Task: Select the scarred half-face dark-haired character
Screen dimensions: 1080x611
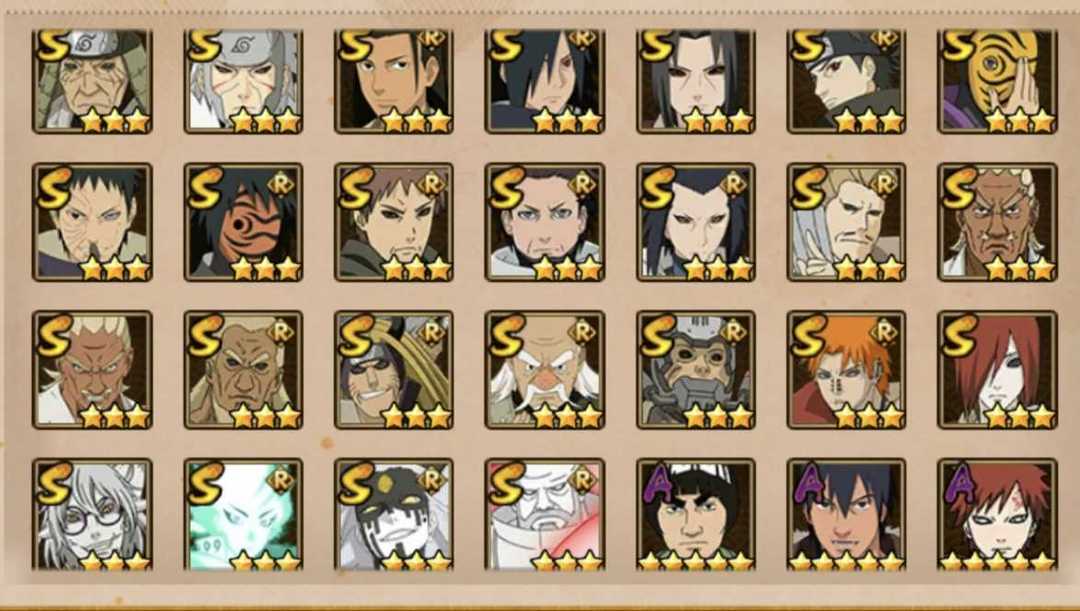Action: pyautogui.click(x=92, y=222)
